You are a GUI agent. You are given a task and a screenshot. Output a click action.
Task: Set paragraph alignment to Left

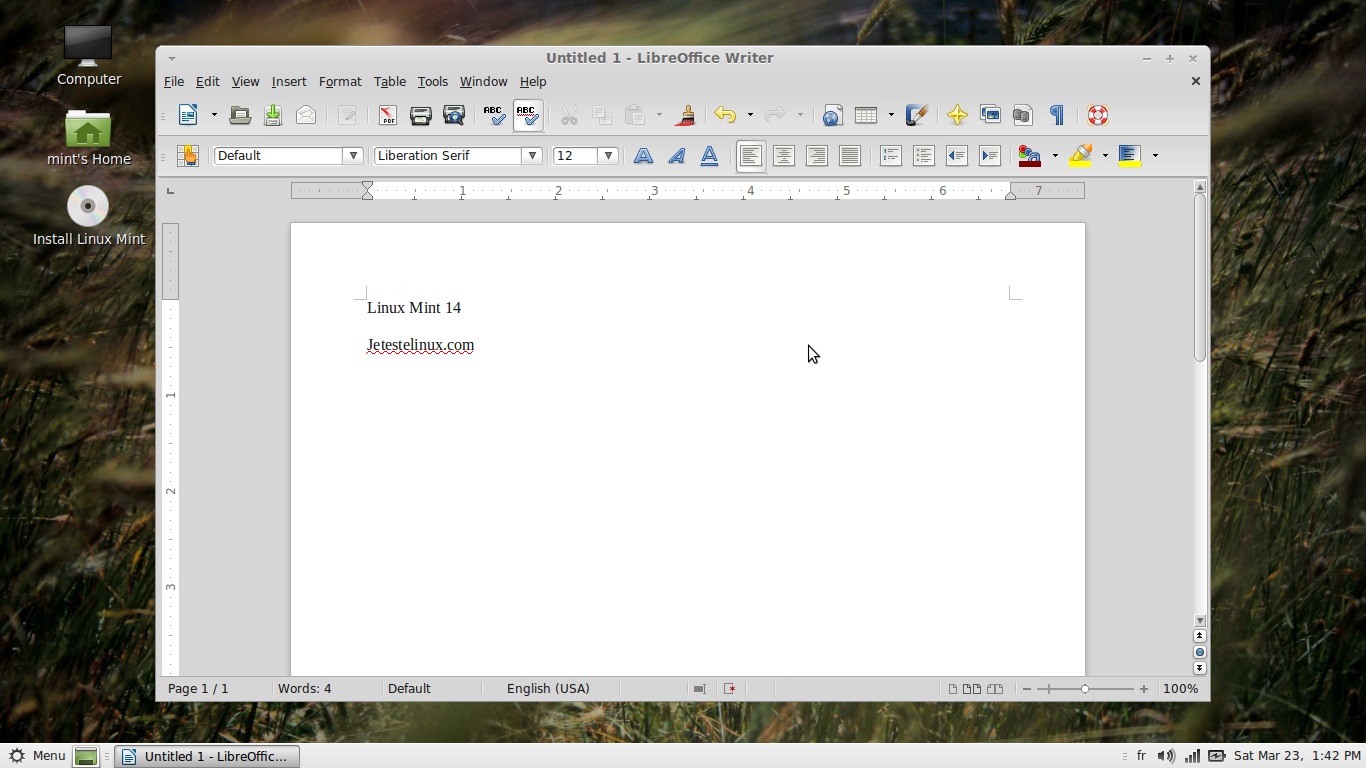tap(751, 155)
